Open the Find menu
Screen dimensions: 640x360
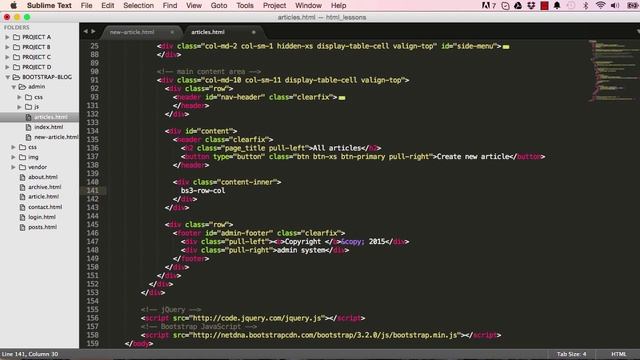[x=170, y=5]
